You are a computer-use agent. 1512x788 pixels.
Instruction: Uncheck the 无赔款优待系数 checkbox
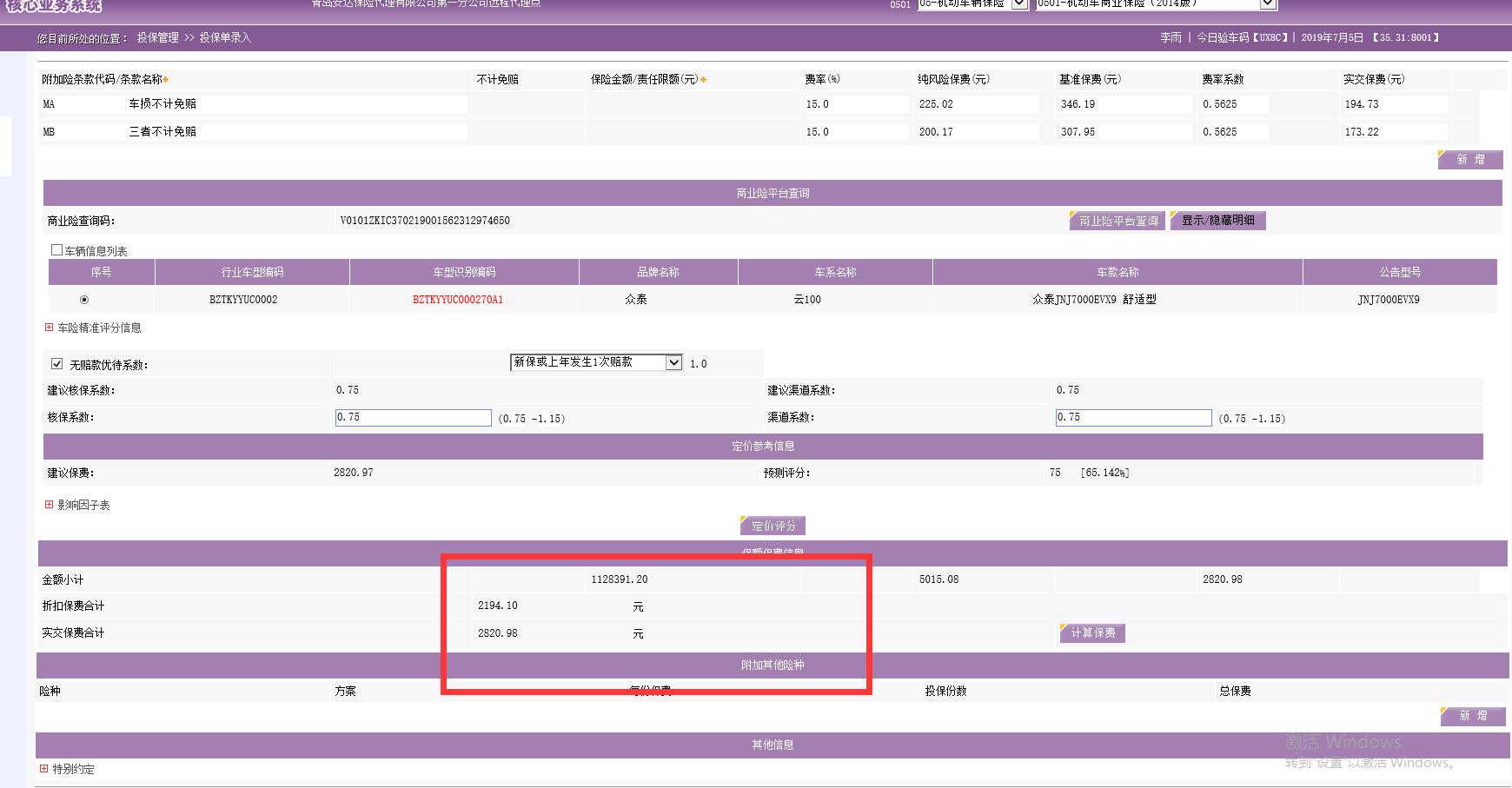(57, 364)
